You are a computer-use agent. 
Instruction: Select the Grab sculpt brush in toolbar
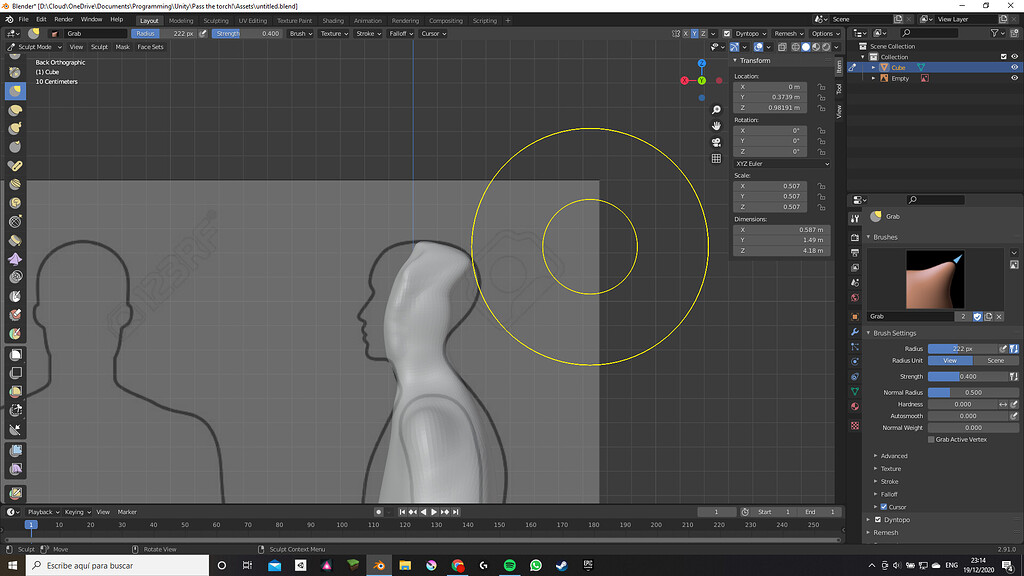click(16, 91)
